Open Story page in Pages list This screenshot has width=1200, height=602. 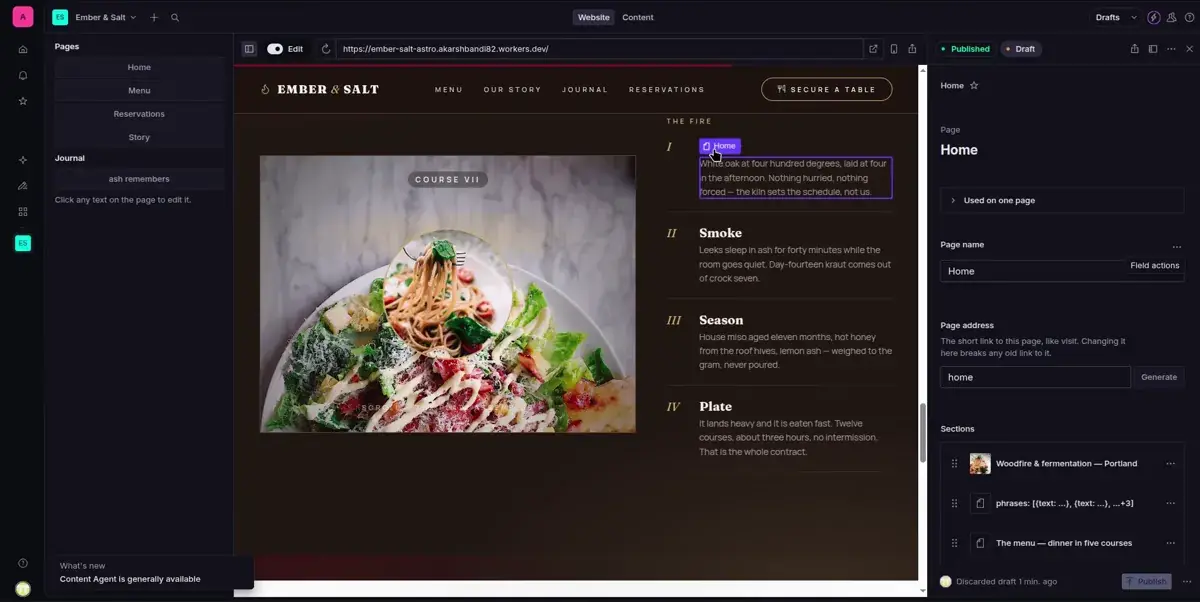tap(139, 137)
